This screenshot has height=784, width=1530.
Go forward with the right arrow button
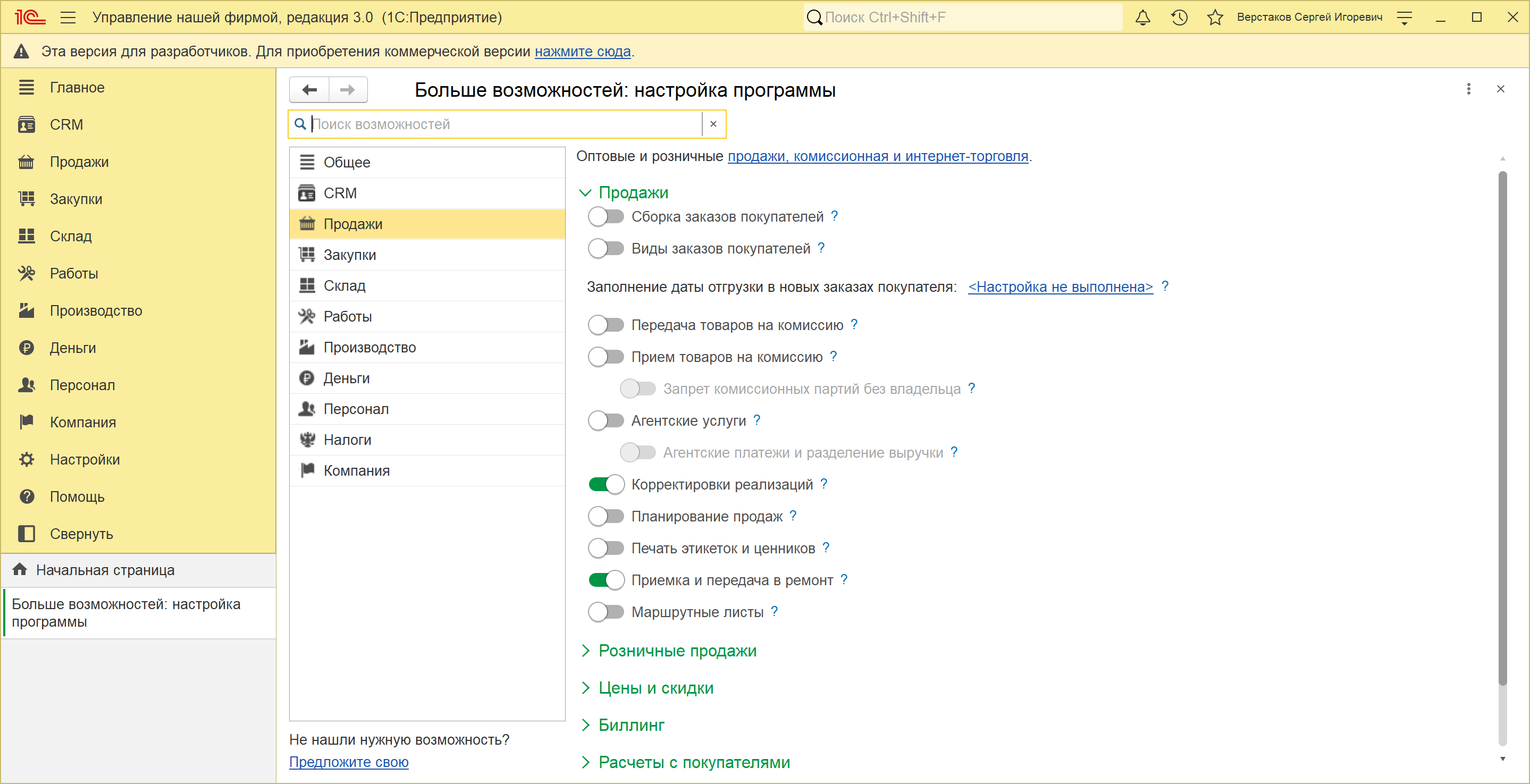[348, 90]
